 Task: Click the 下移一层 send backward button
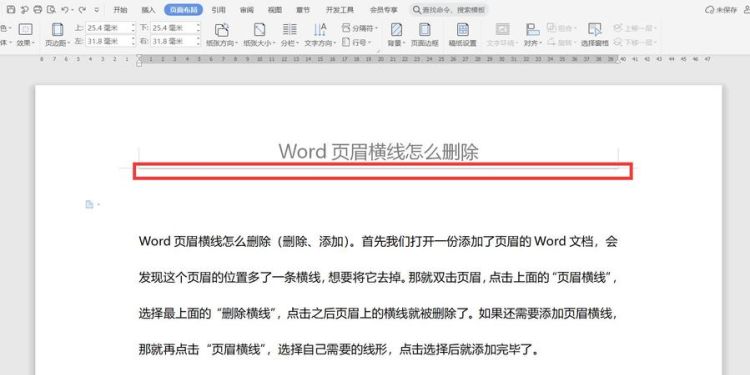point(635,42)
